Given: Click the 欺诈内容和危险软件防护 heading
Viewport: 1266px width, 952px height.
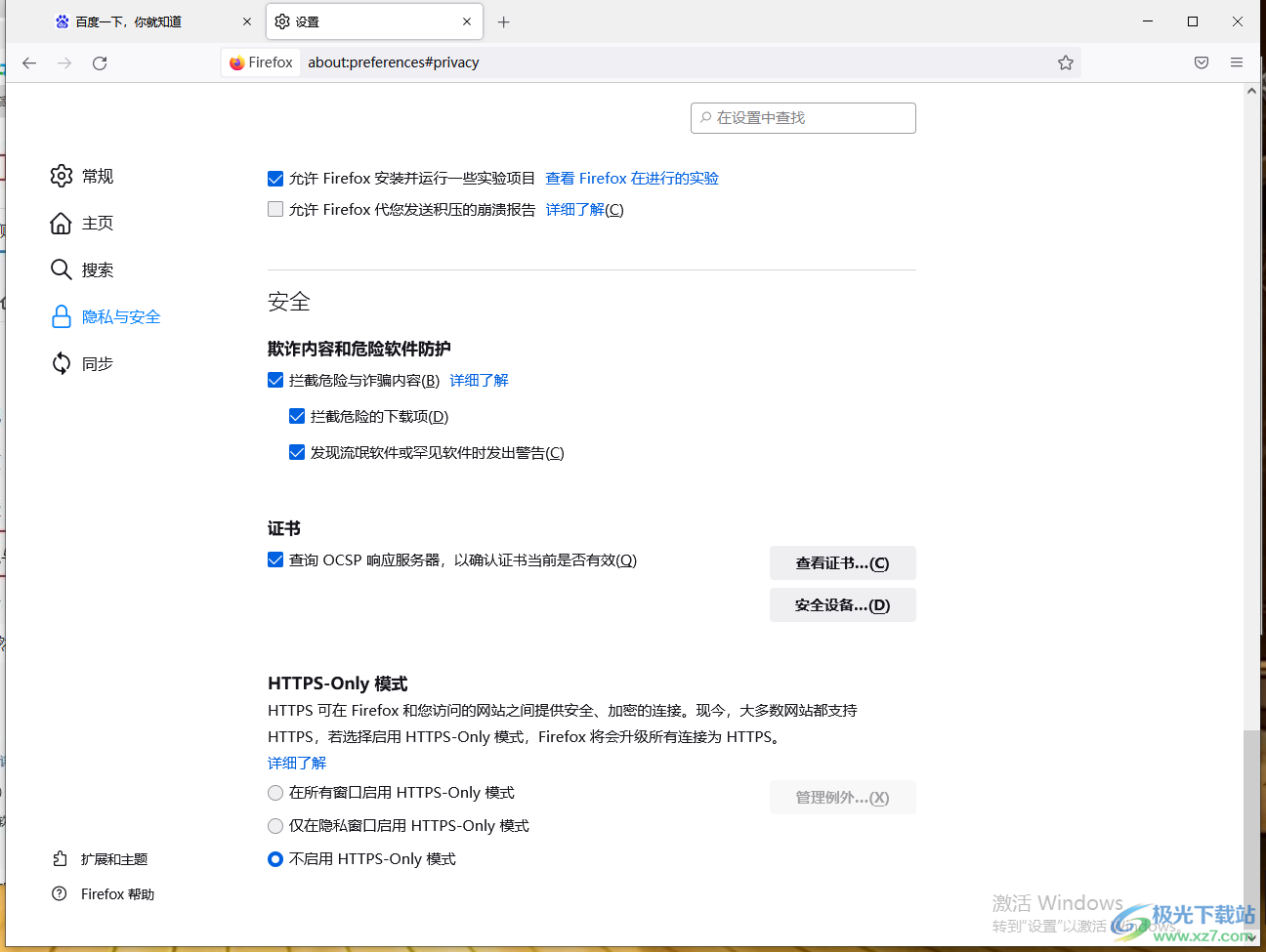Looking at the screenshot, I should tap(359, 349).
